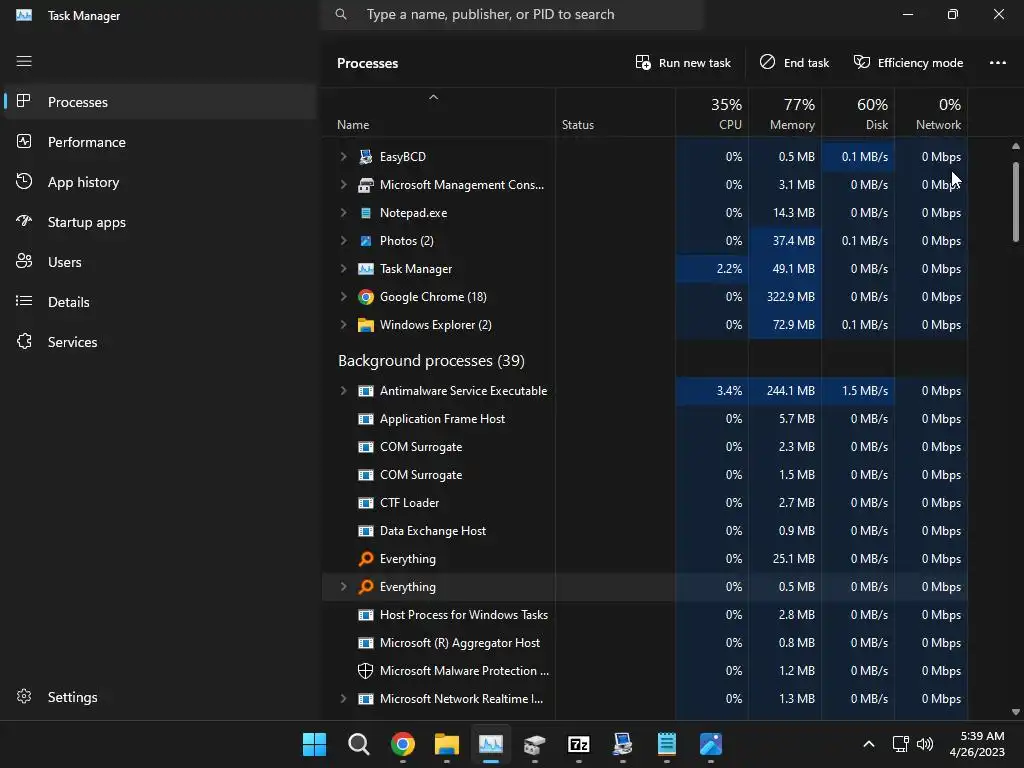
Task: Click the Notepad.exe process icon
Action: coord(366,213)
